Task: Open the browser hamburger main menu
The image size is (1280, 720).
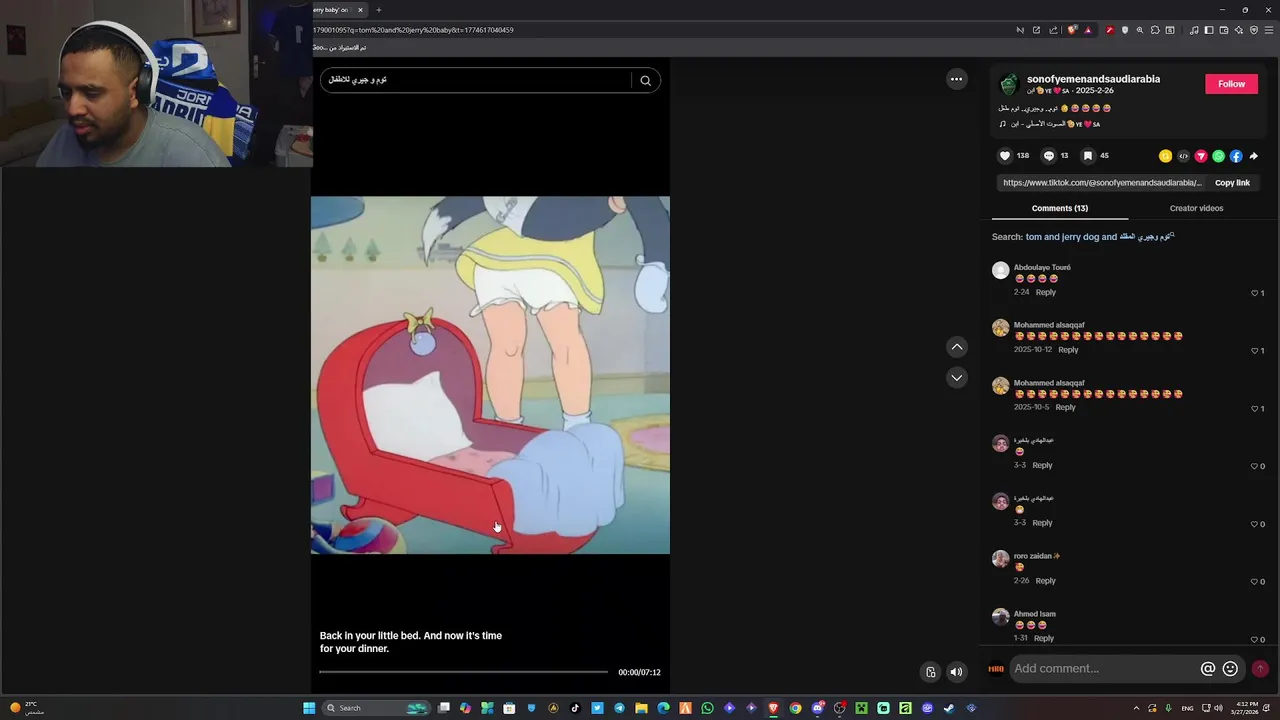Action: [x=1269, y=30]
